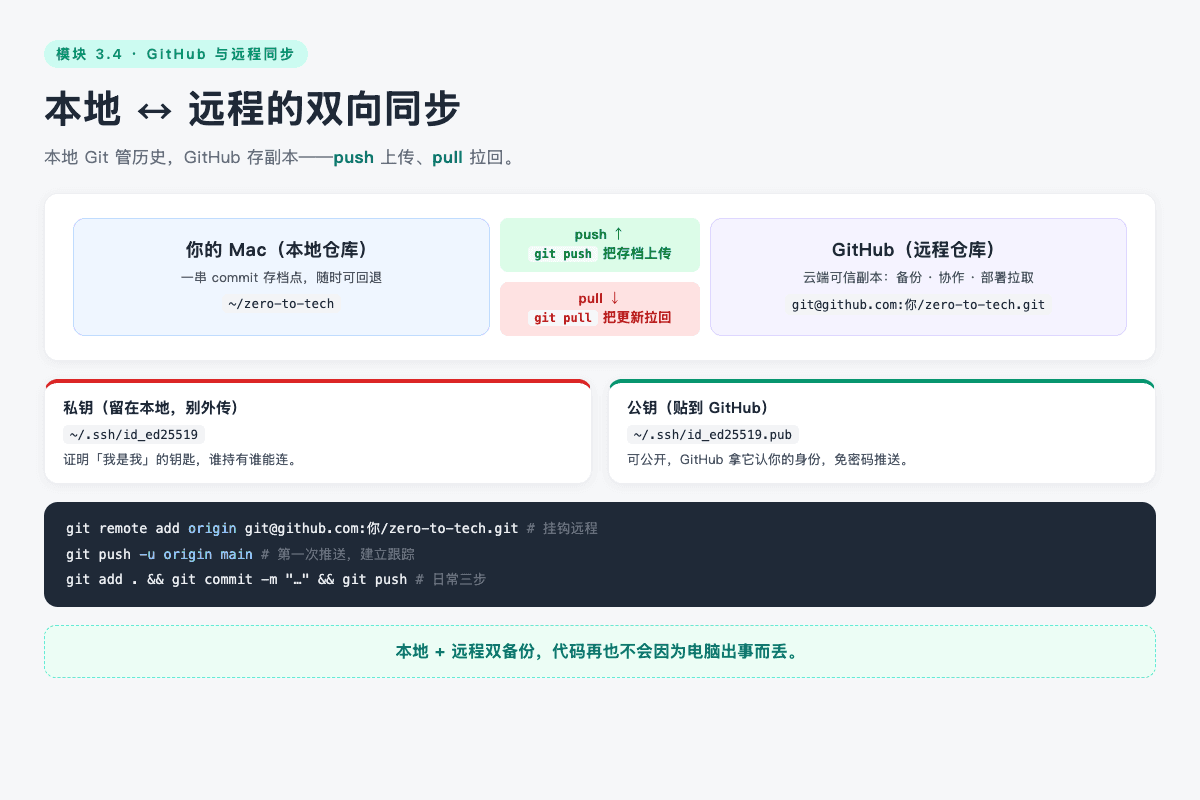Click the '私钥（留在本地，别外传）' heading
Screen dimensions: 1200x800
point(151,408)
